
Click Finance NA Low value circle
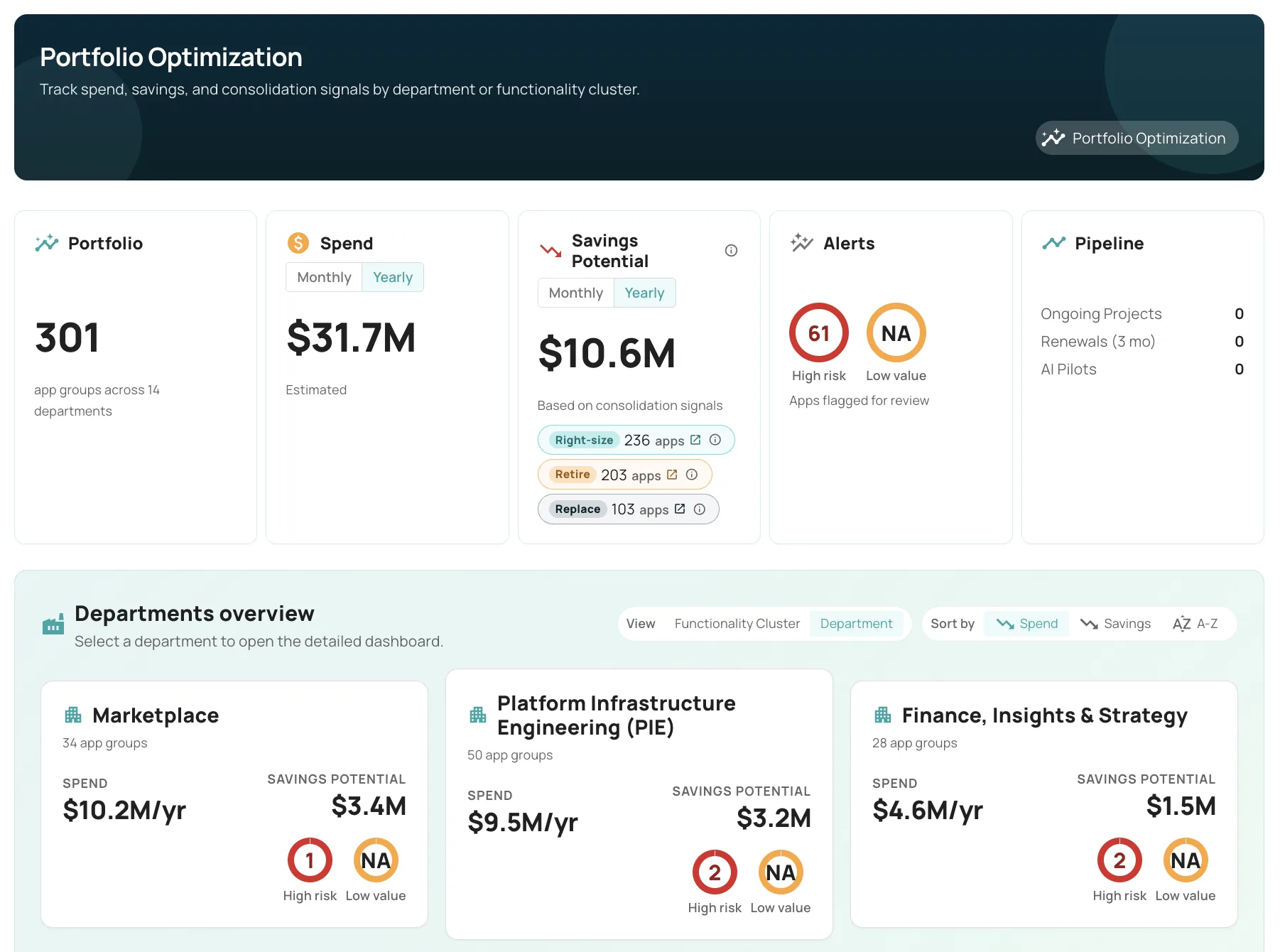[1186, 860]
